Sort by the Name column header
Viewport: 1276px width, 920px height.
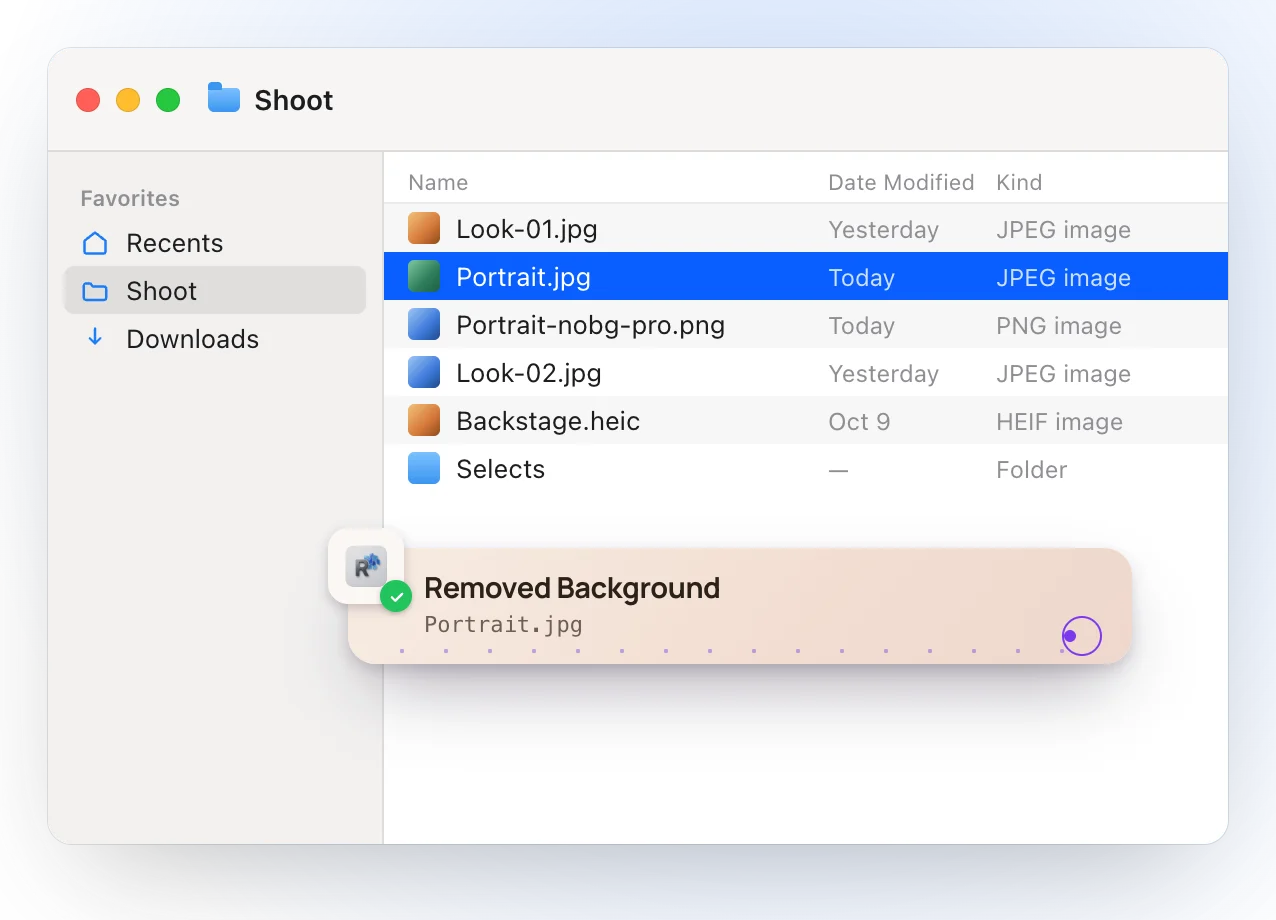click(x=438, y=182)
